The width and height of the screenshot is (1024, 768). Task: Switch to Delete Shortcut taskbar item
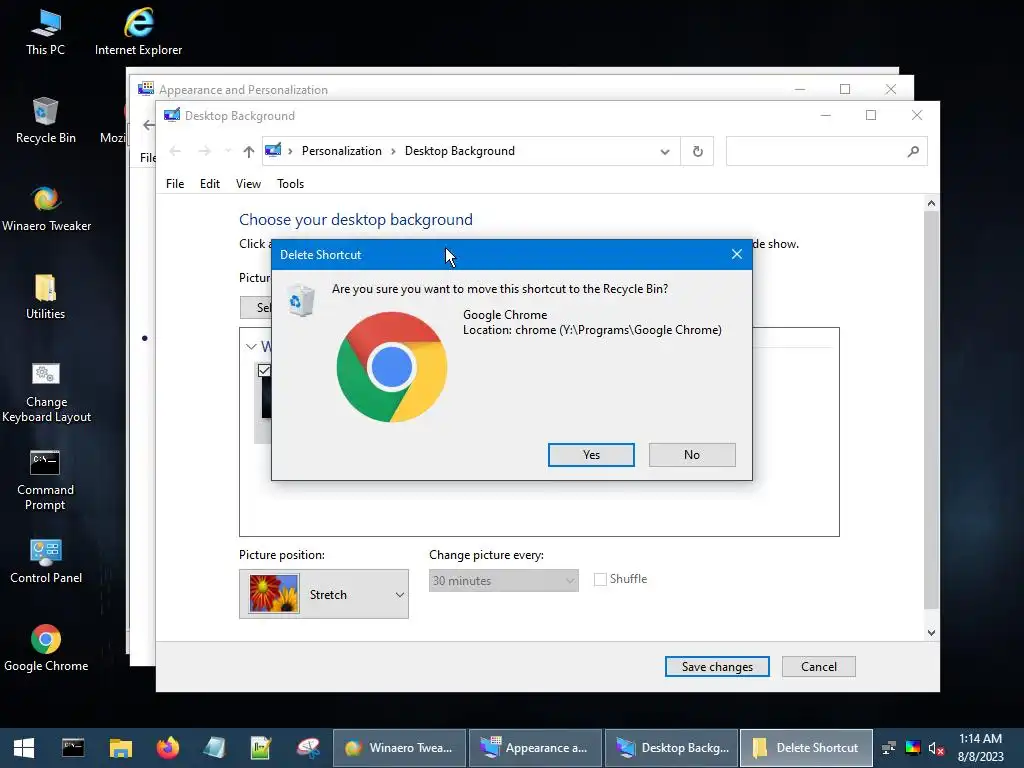click(807, 748)
